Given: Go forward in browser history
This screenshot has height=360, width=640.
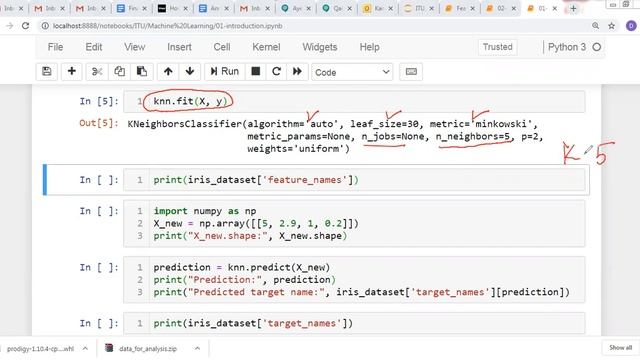Looking at the screenshot, I should [x=9, y=26].
